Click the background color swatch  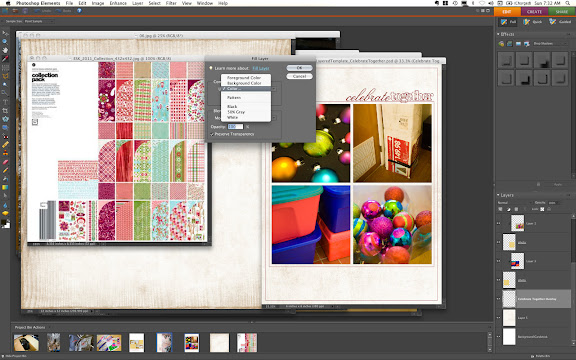7,225
